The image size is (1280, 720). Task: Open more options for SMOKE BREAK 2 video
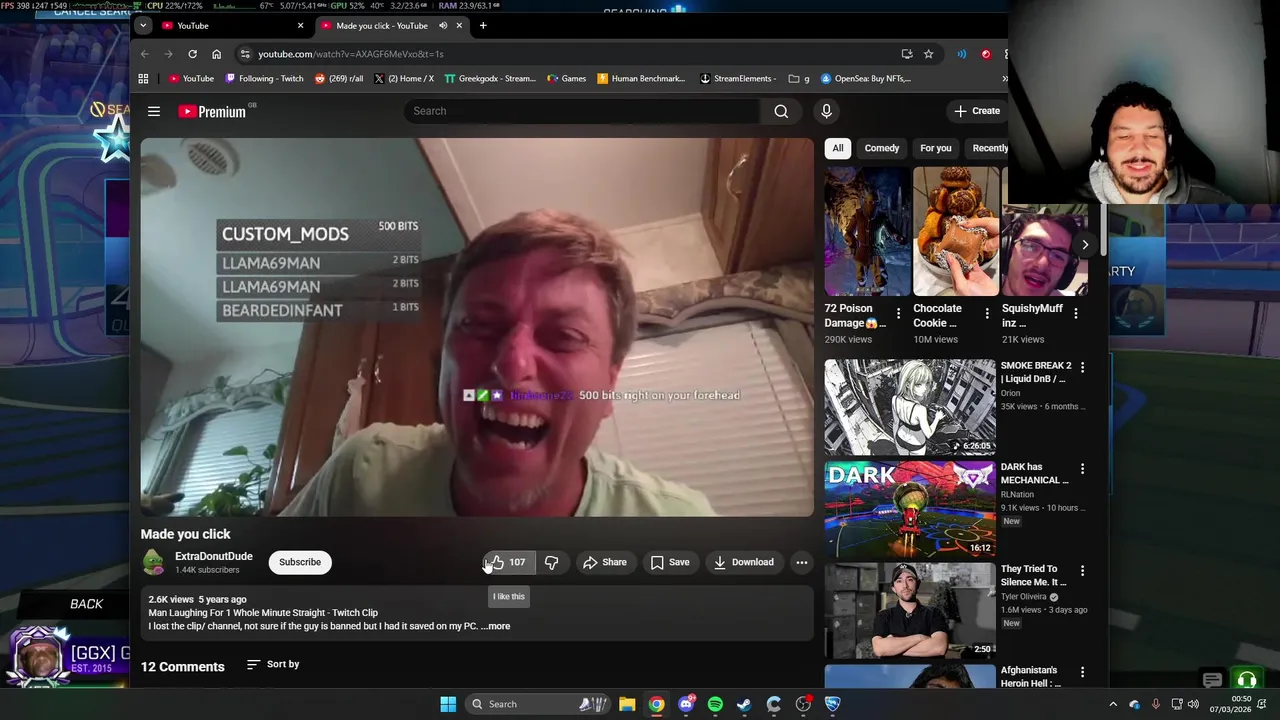point(1082,367)
